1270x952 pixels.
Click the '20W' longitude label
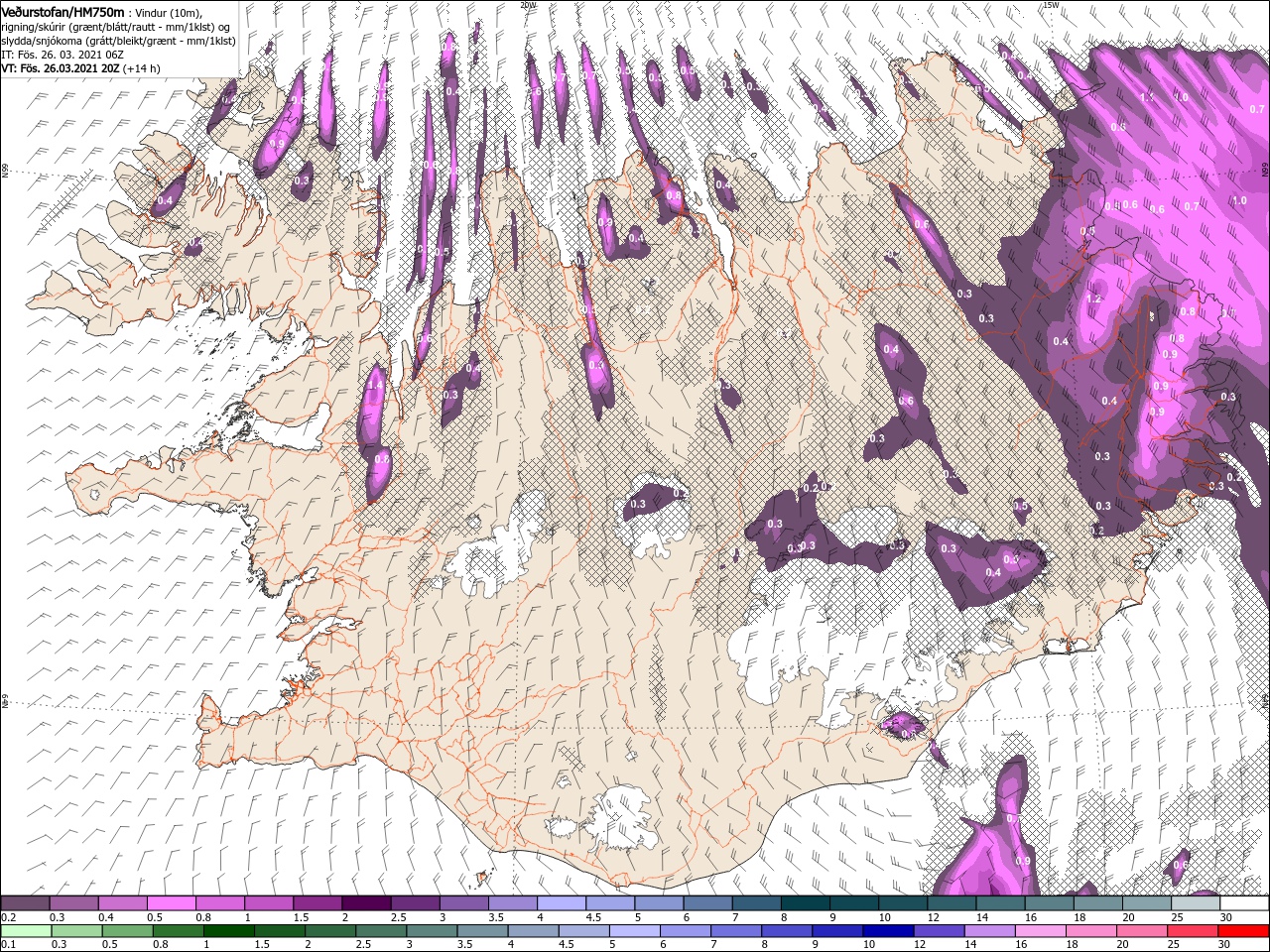coord(528,5)
